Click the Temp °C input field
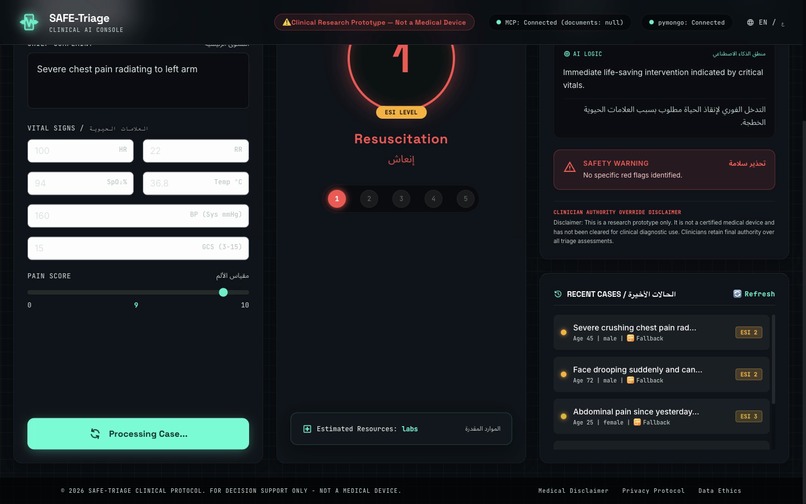 (196, 183)
